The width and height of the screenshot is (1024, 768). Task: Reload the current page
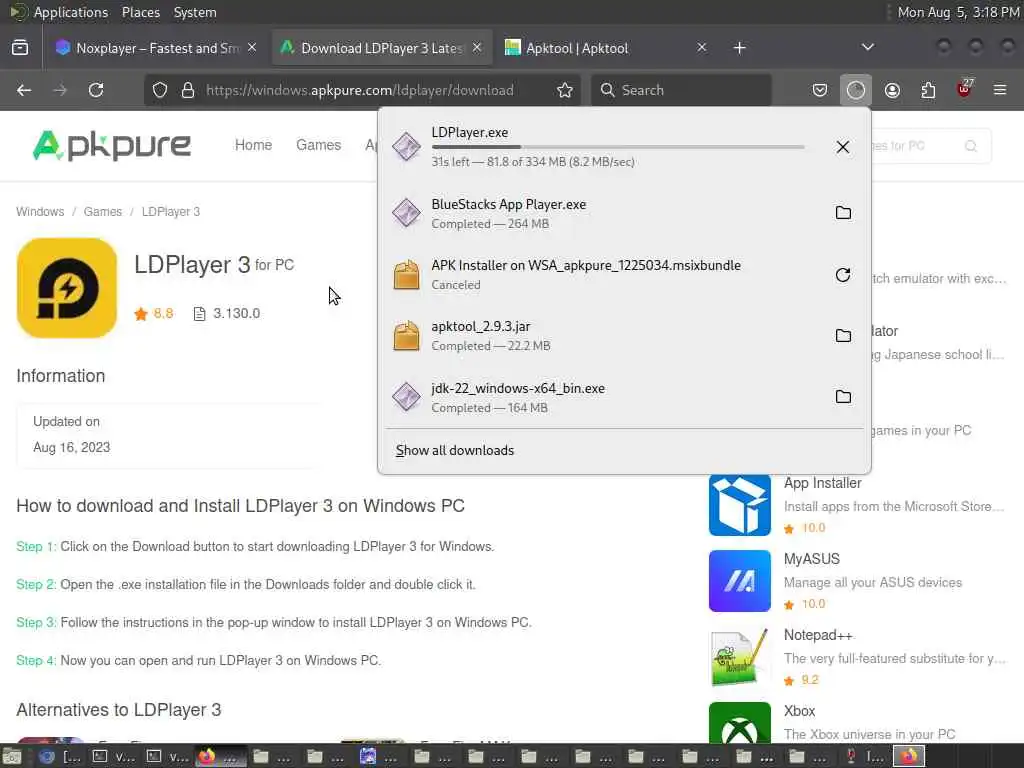point(96,90)
